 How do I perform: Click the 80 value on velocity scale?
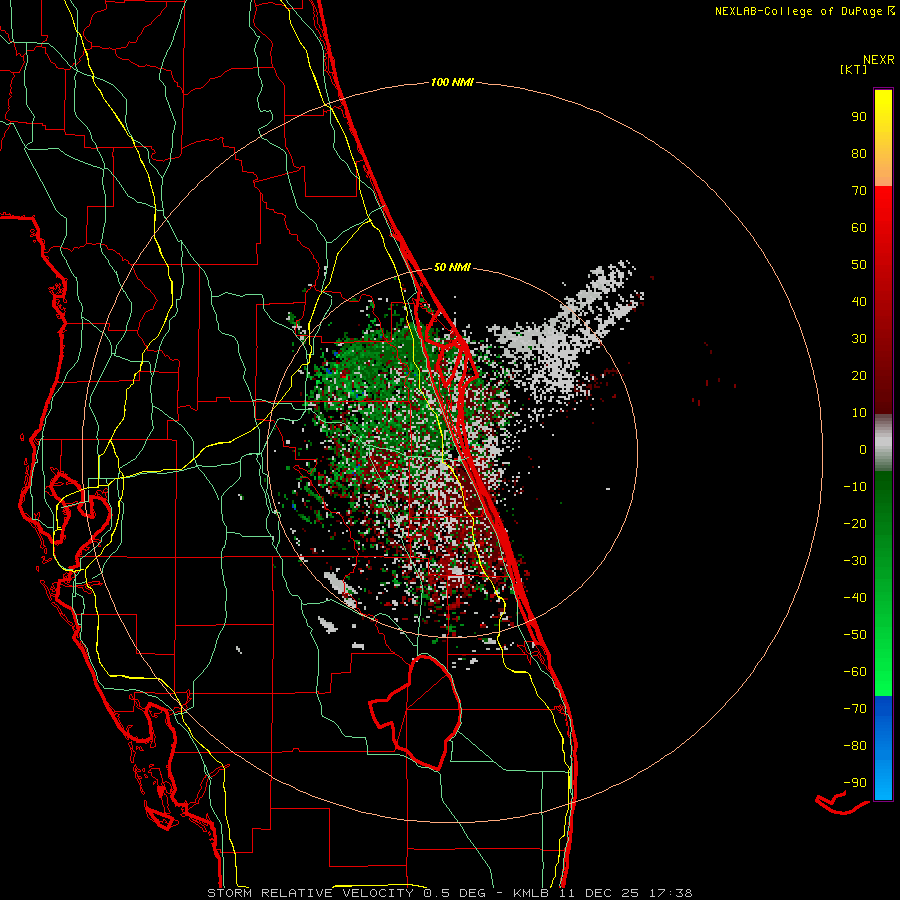tap(859, 153)
